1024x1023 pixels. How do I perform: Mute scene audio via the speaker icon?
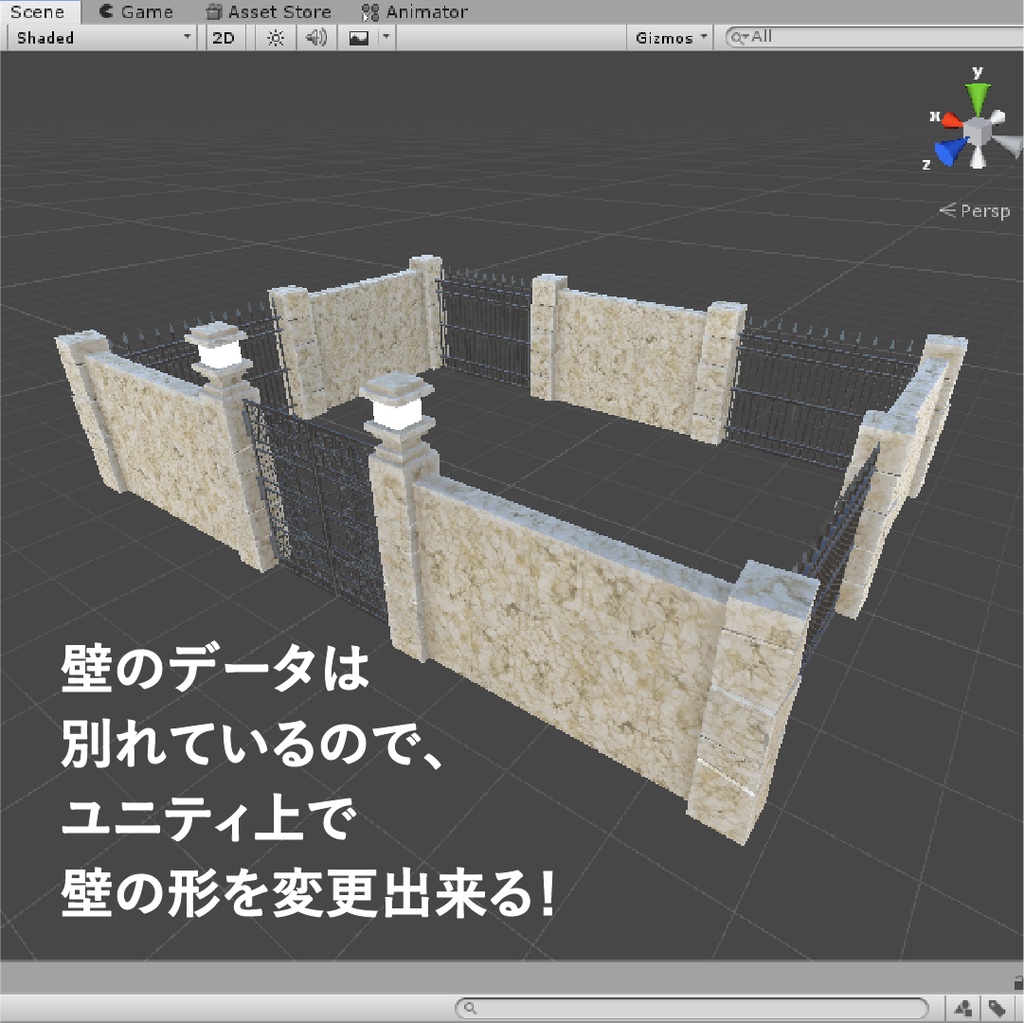pyautogui.click(x=314, y=38)
